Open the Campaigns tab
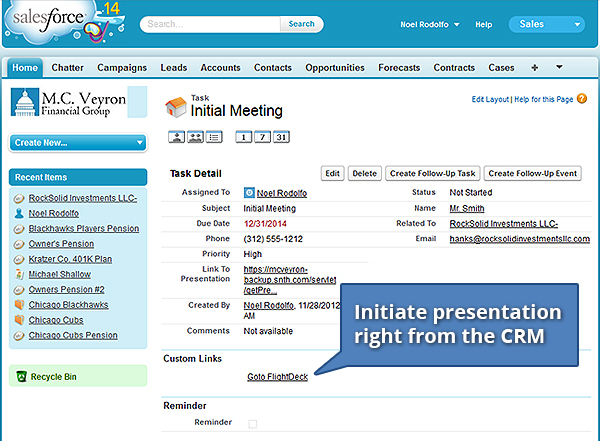600x441 pixels. coord(122,68)
